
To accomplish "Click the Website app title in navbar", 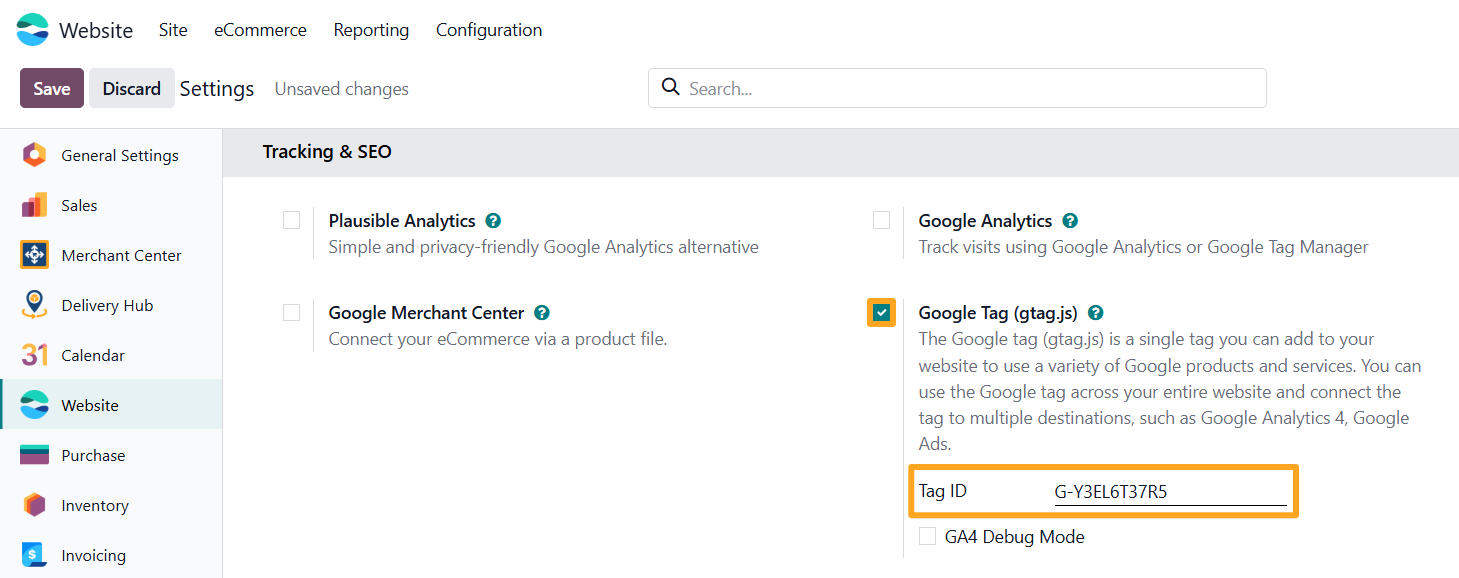I will tap(96, 30).
